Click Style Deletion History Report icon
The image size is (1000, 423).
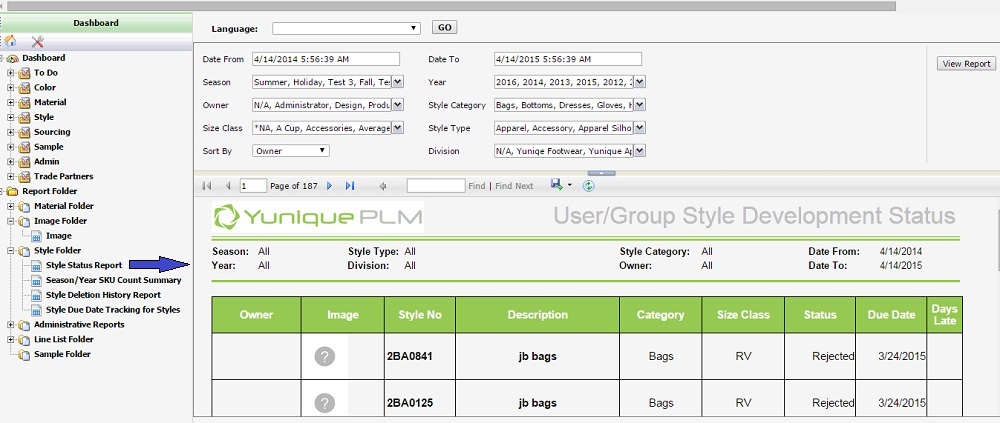tap(36, 295)
